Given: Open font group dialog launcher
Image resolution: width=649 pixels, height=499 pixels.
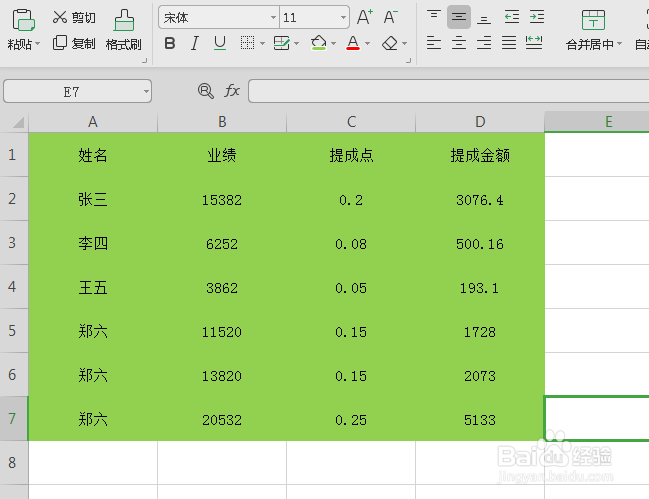Looking at the screenshot, I should point(409,61).
